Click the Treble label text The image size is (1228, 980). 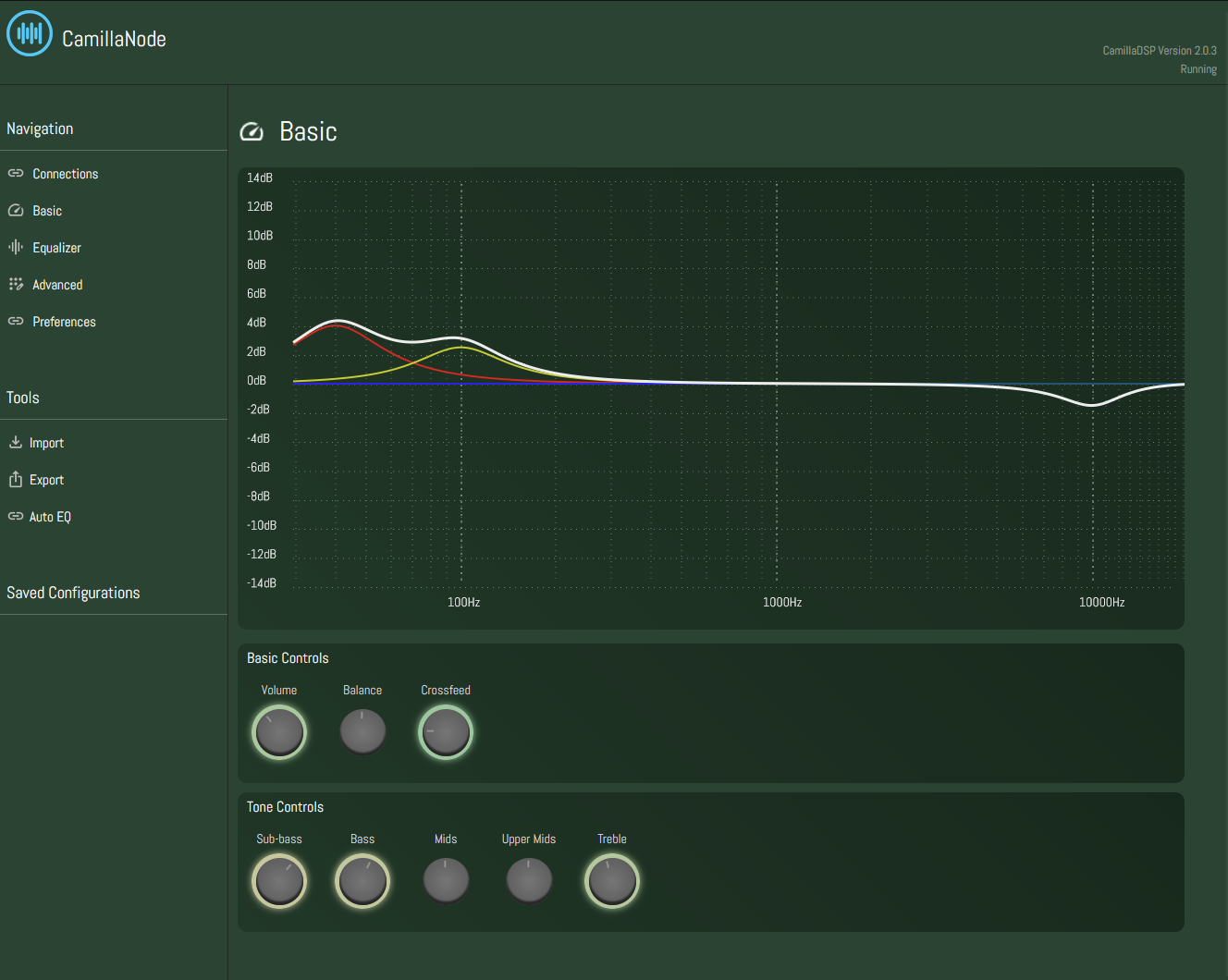[x=612, y=839]
